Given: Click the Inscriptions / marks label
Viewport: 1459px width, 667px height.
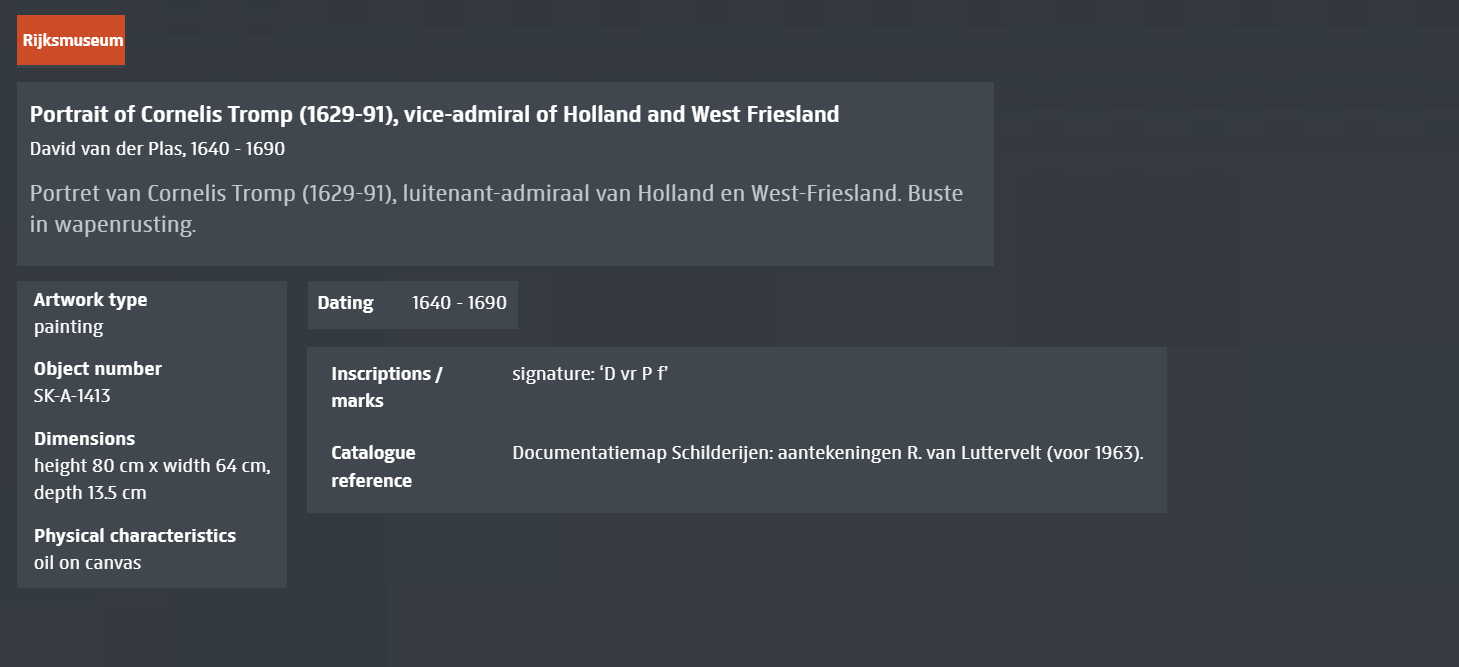Looking at the screenshot, I should coord(386,387).
